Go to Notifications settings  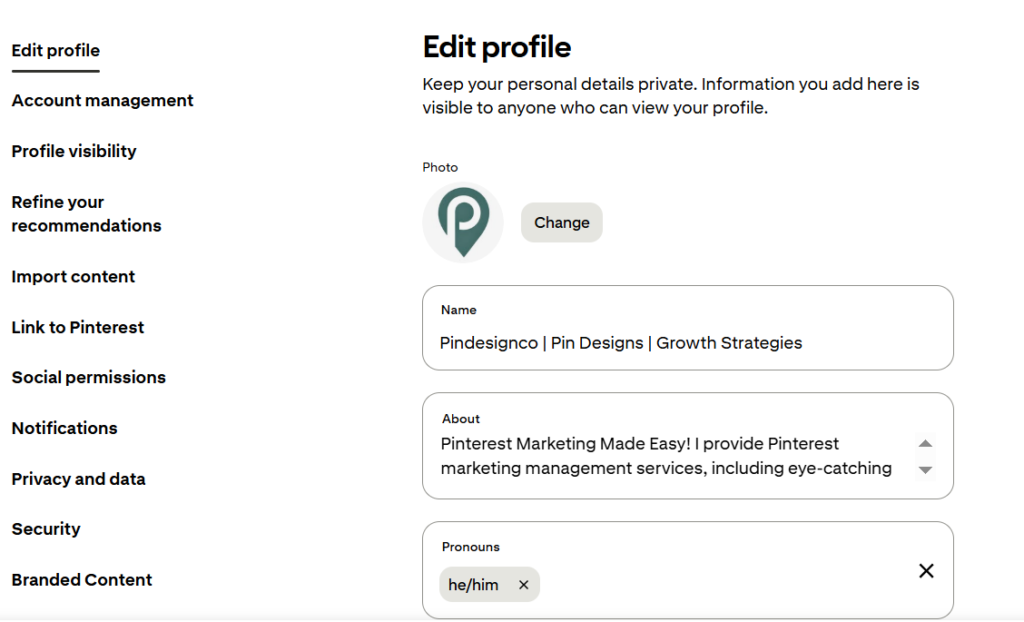[65, 429]
